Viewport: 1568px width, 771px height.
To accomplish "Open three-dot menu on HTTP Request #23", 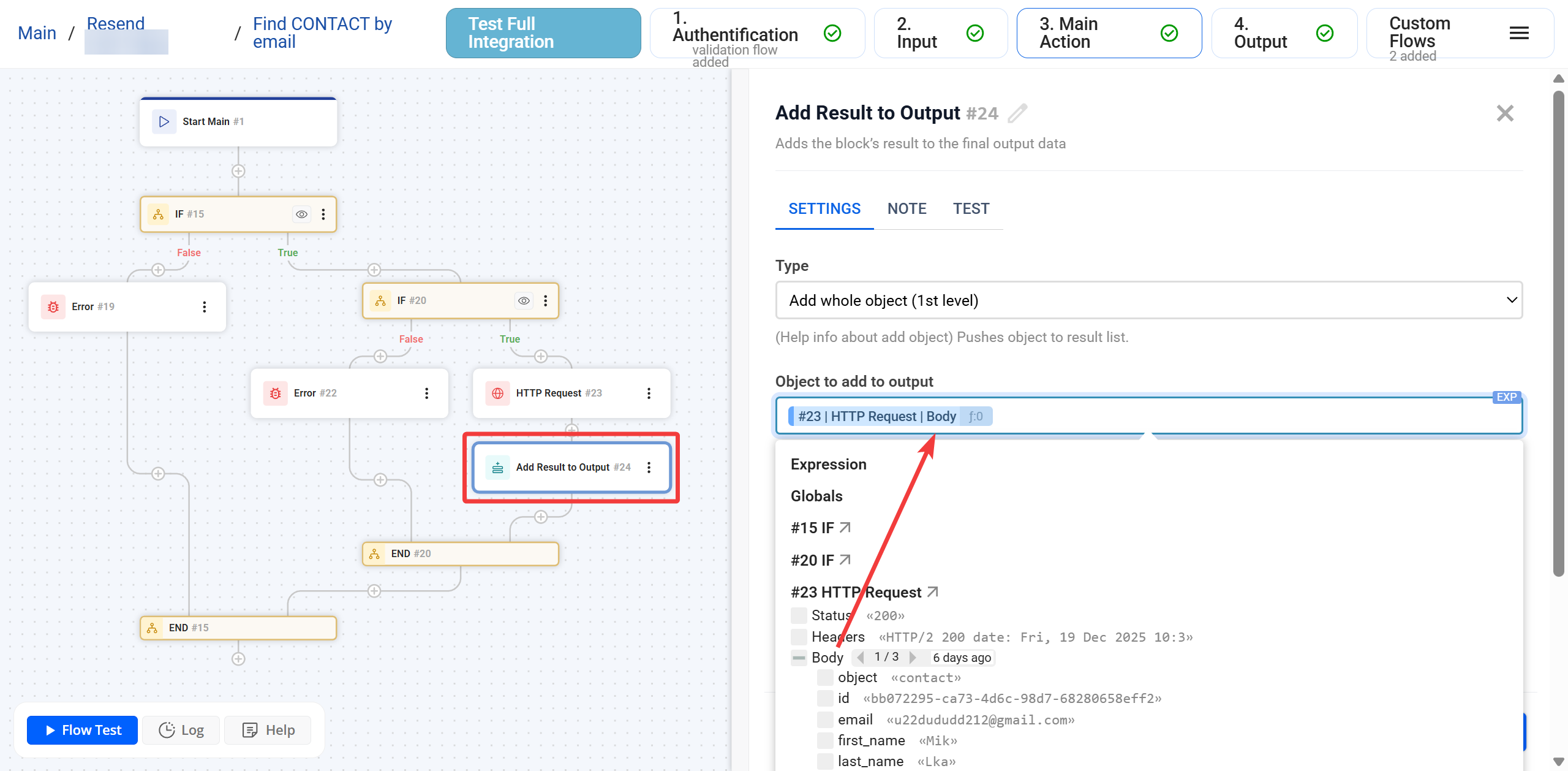I will pyautogui.click(x=649, y=393).
